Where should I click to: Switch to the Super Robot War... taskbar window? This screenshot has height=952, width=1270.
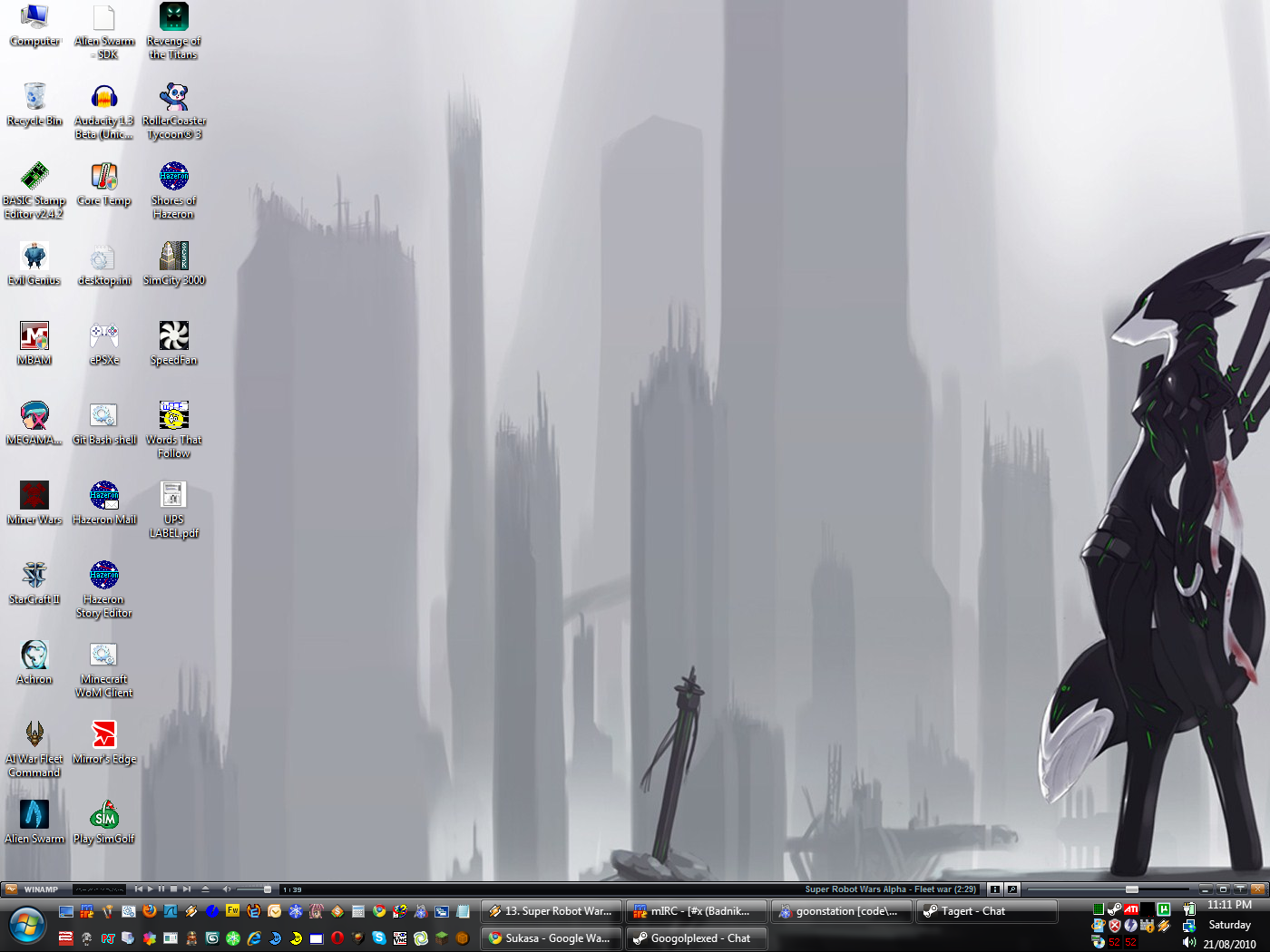pyautogui.click(x=552, y=911)
